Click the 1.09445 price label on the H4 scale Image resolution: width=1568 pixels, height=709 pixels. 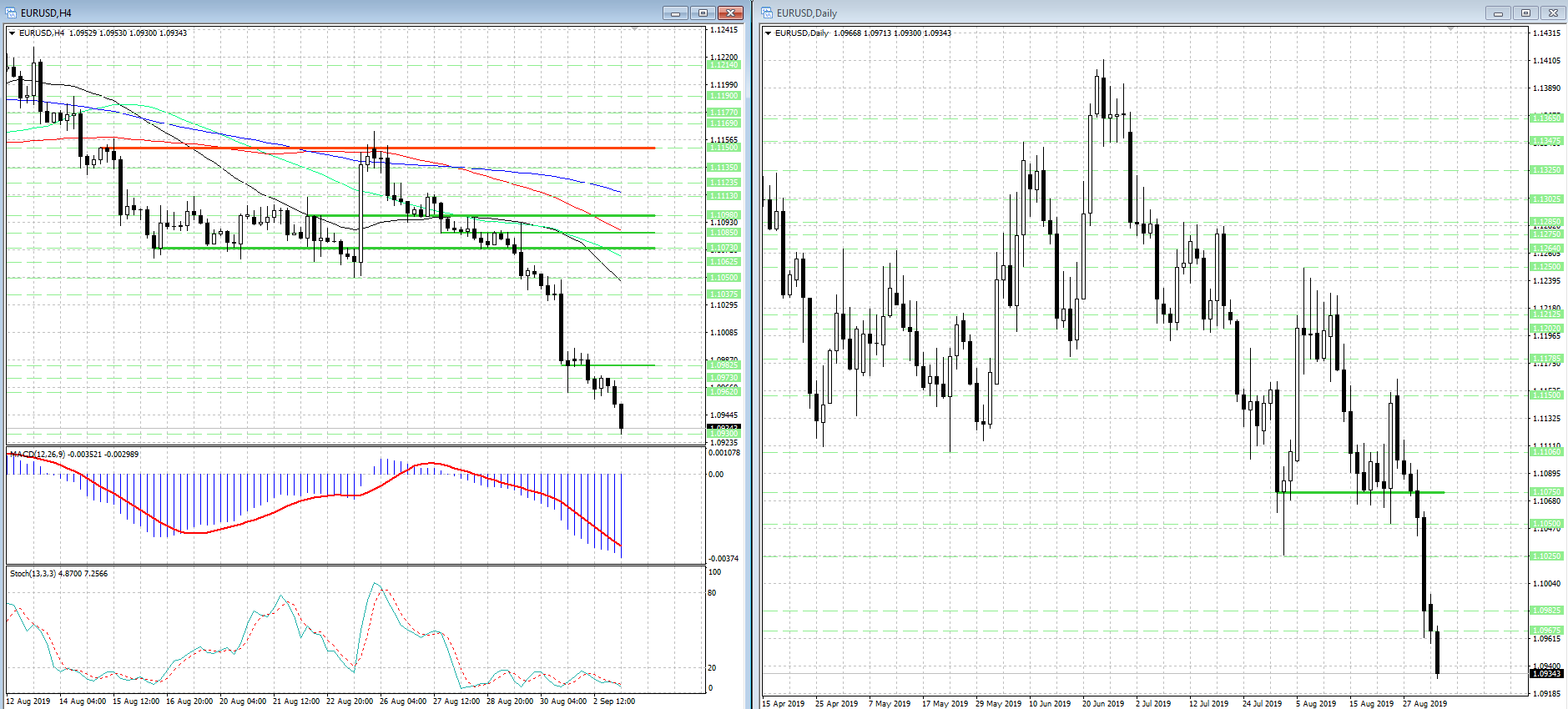pyautogui.click(x=723, y=415)
